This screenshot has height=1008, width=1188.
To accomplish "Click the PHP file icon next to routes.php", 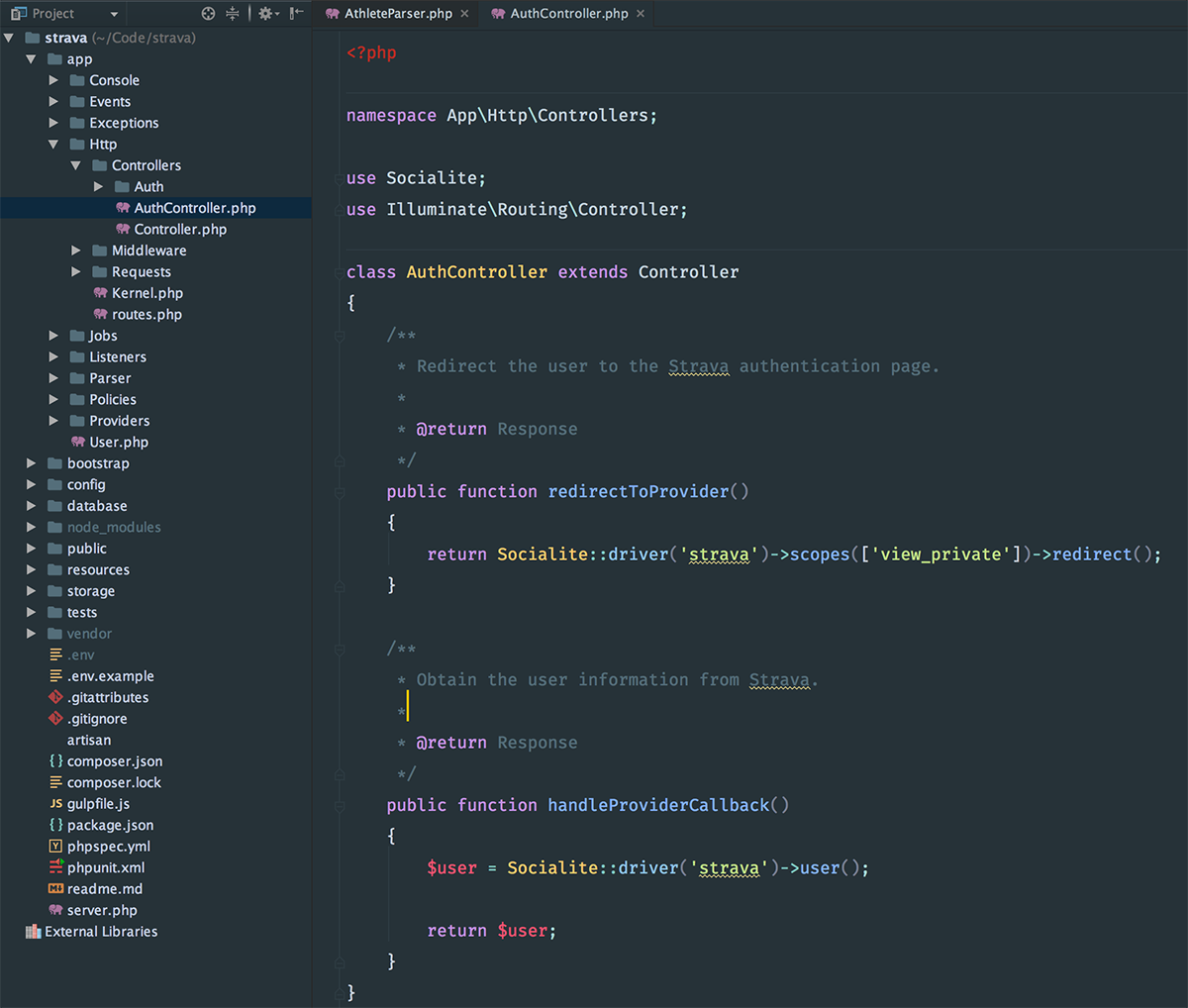I will (x=102, y=314).
